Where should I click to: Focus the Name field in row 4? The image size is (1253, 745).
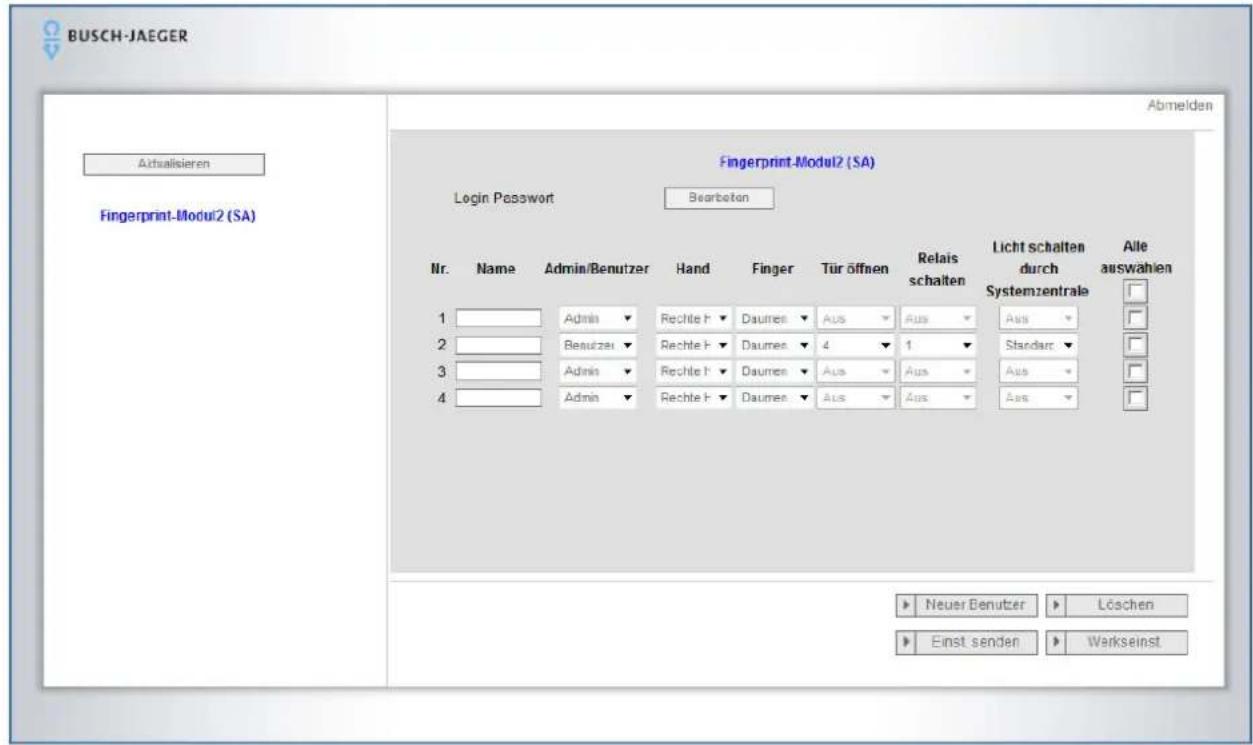click(x=498, y=398)
